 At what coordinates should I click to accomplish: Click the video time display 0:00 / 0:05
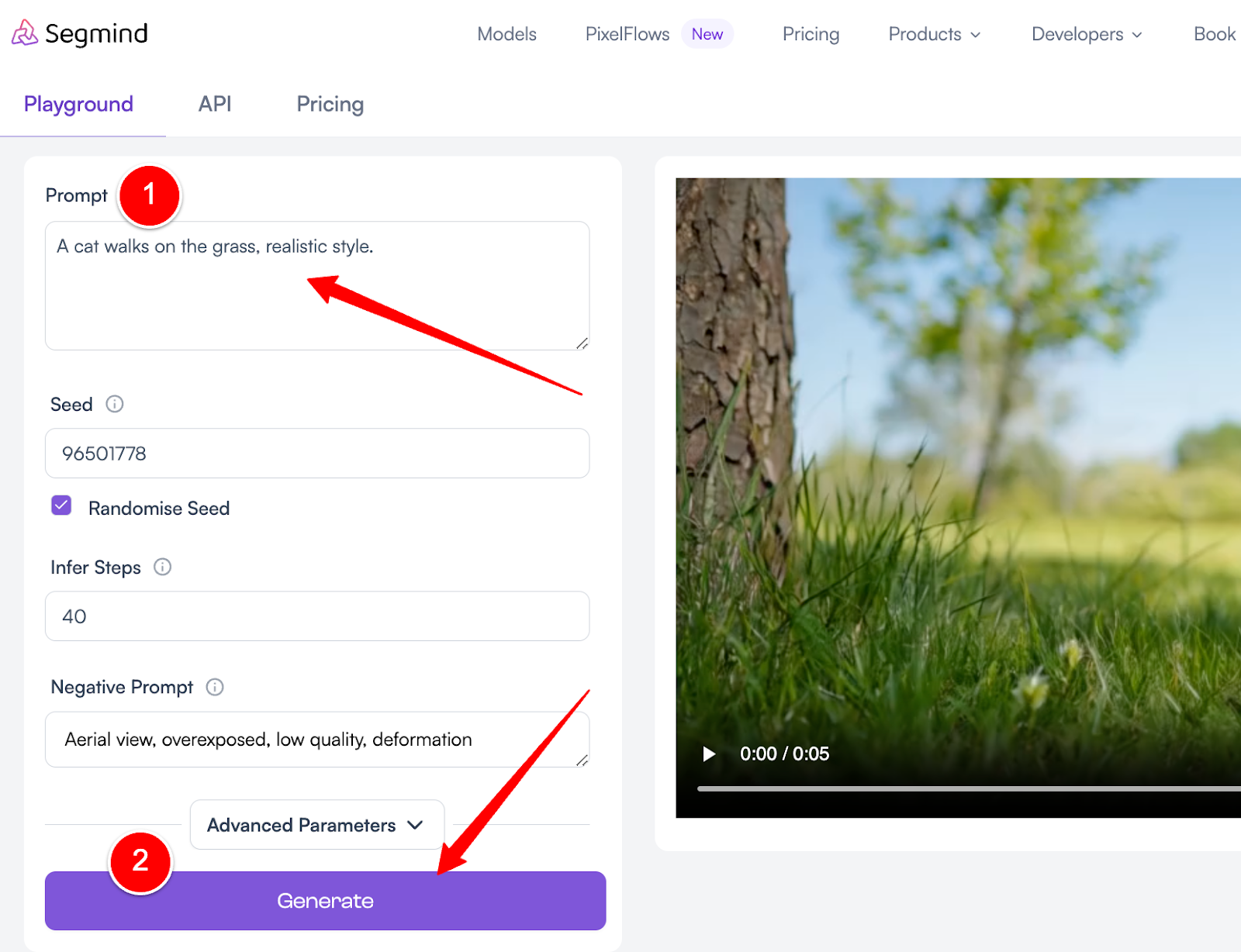[x=784, y=754]
